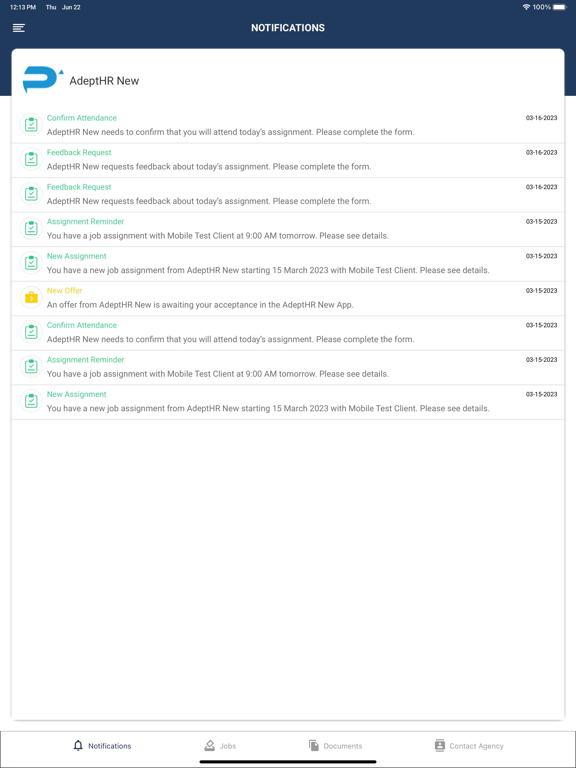
Task: Open New Assignment title directly above New Offer
Action: click(76, 256)
